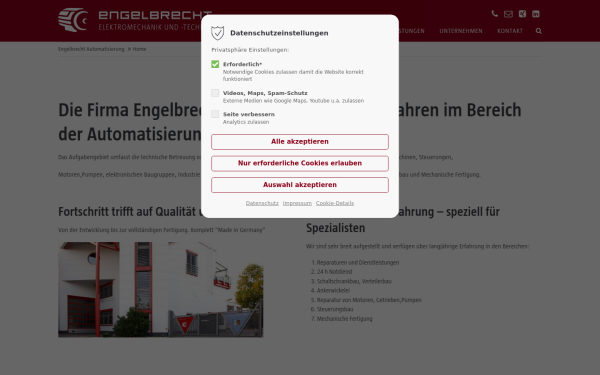This screenshot has width=600, height=375.
Task: Click 'Reparaturen und Dienstleistungen' list item
Action: point(358,262)
